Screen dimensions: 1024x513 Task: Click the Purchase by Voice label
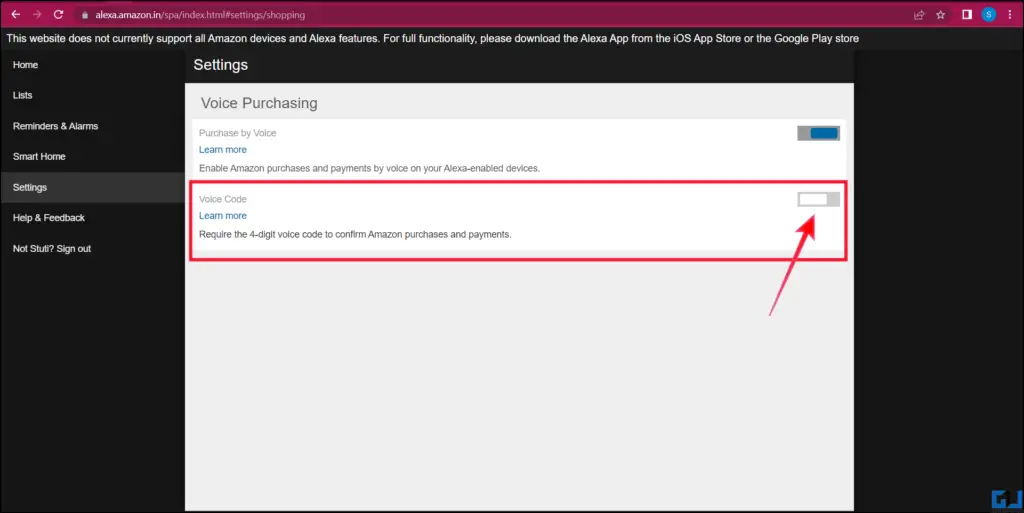click(x=238, y=133)
